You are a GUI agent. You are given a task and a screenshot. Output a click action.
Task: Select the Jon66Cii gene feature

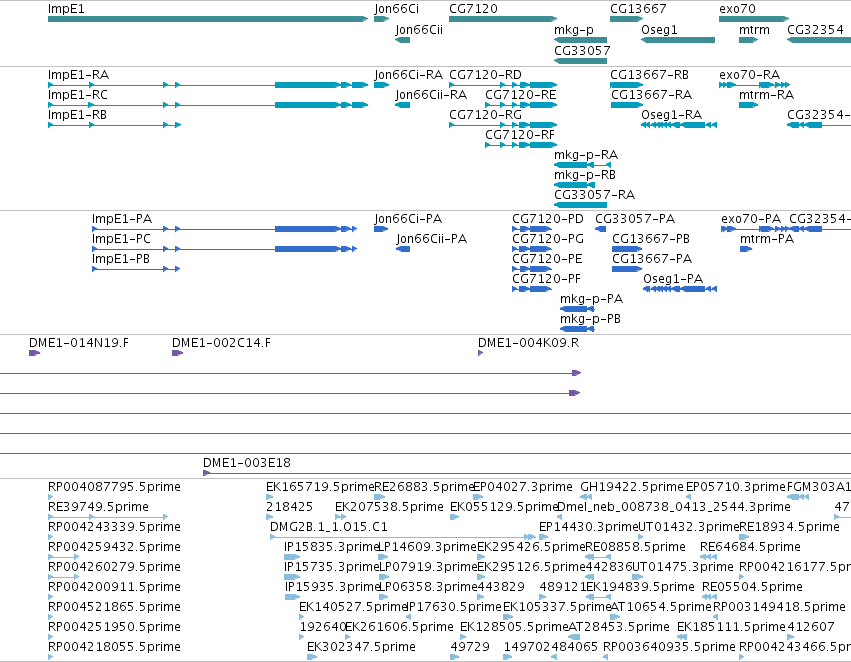point(403,40)
